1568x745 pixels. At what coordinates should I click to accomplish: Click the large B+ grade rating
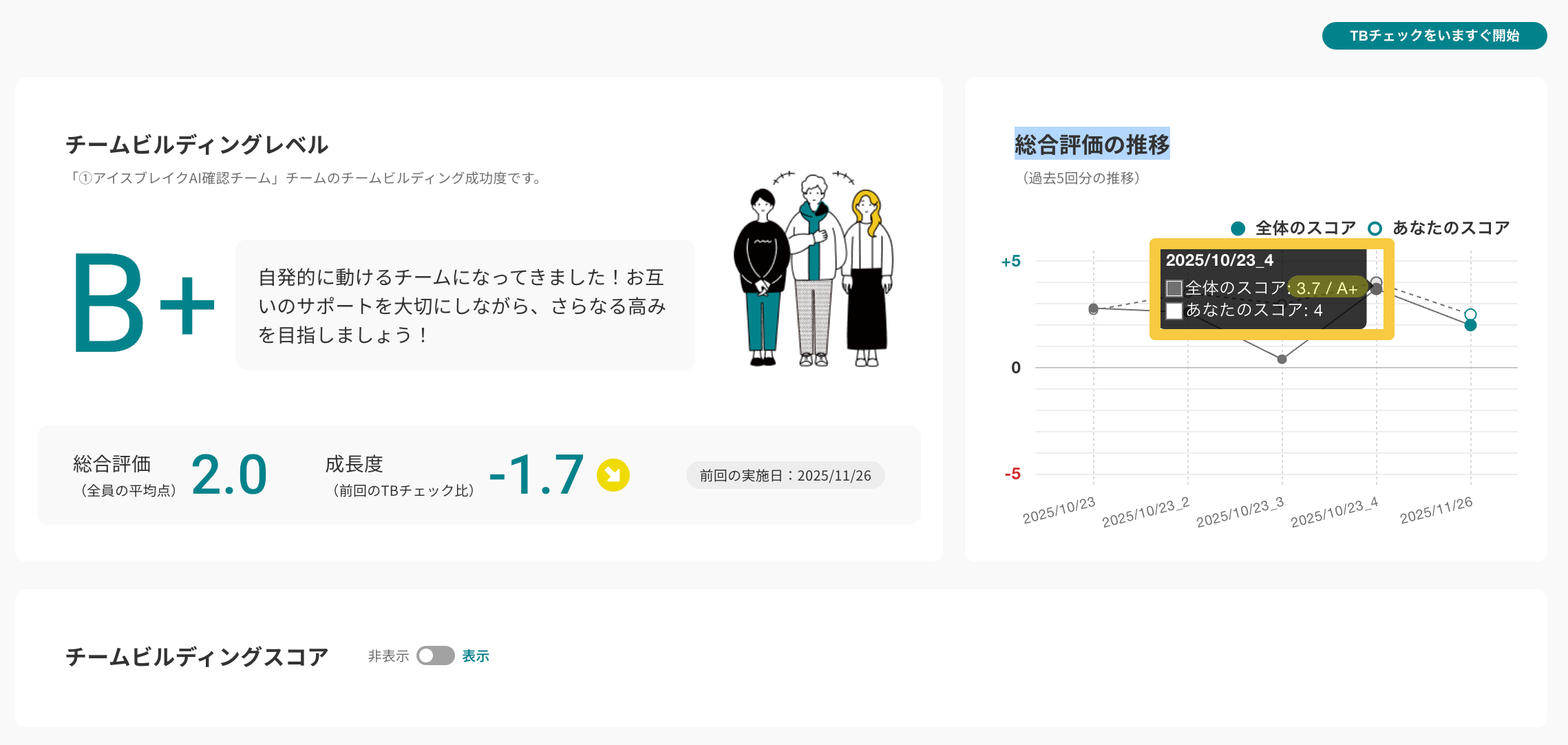click(x=143, y=303)
